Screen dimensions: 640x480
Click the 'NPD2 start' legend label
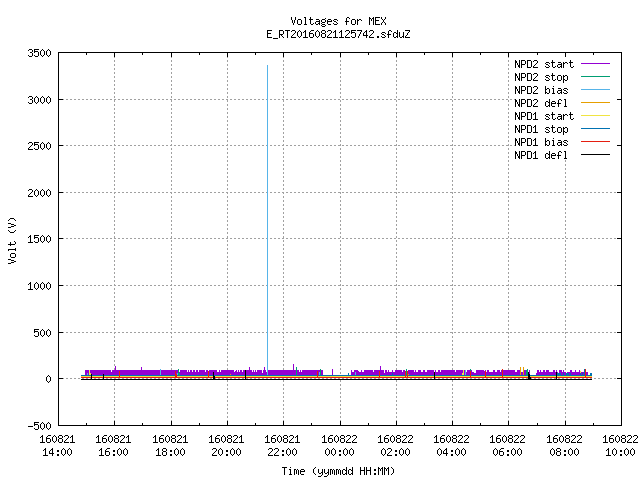click(544, 64)
